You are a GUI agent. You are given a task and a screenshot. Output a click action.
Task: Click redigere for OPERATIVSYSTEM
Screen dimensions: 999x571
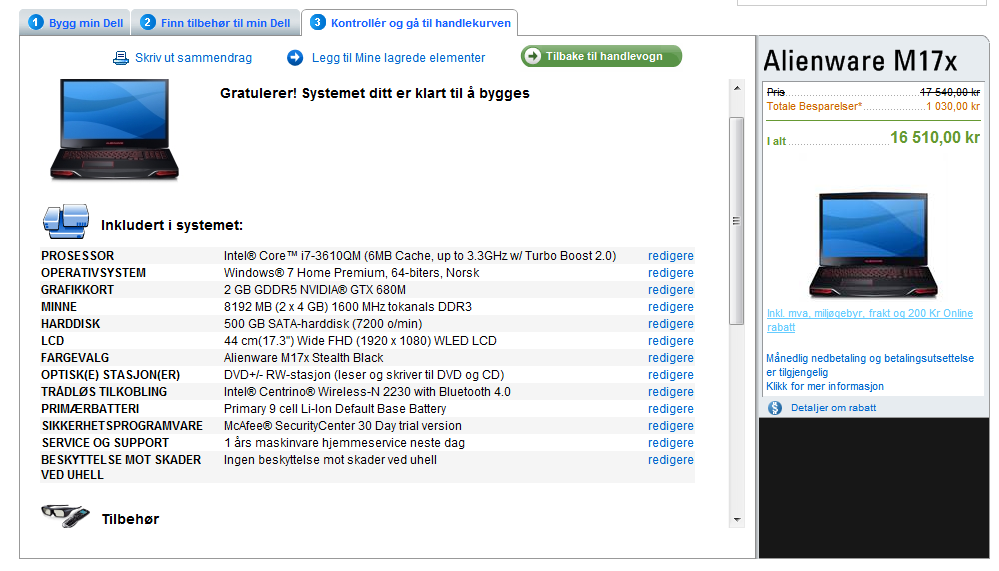(671, 273)
